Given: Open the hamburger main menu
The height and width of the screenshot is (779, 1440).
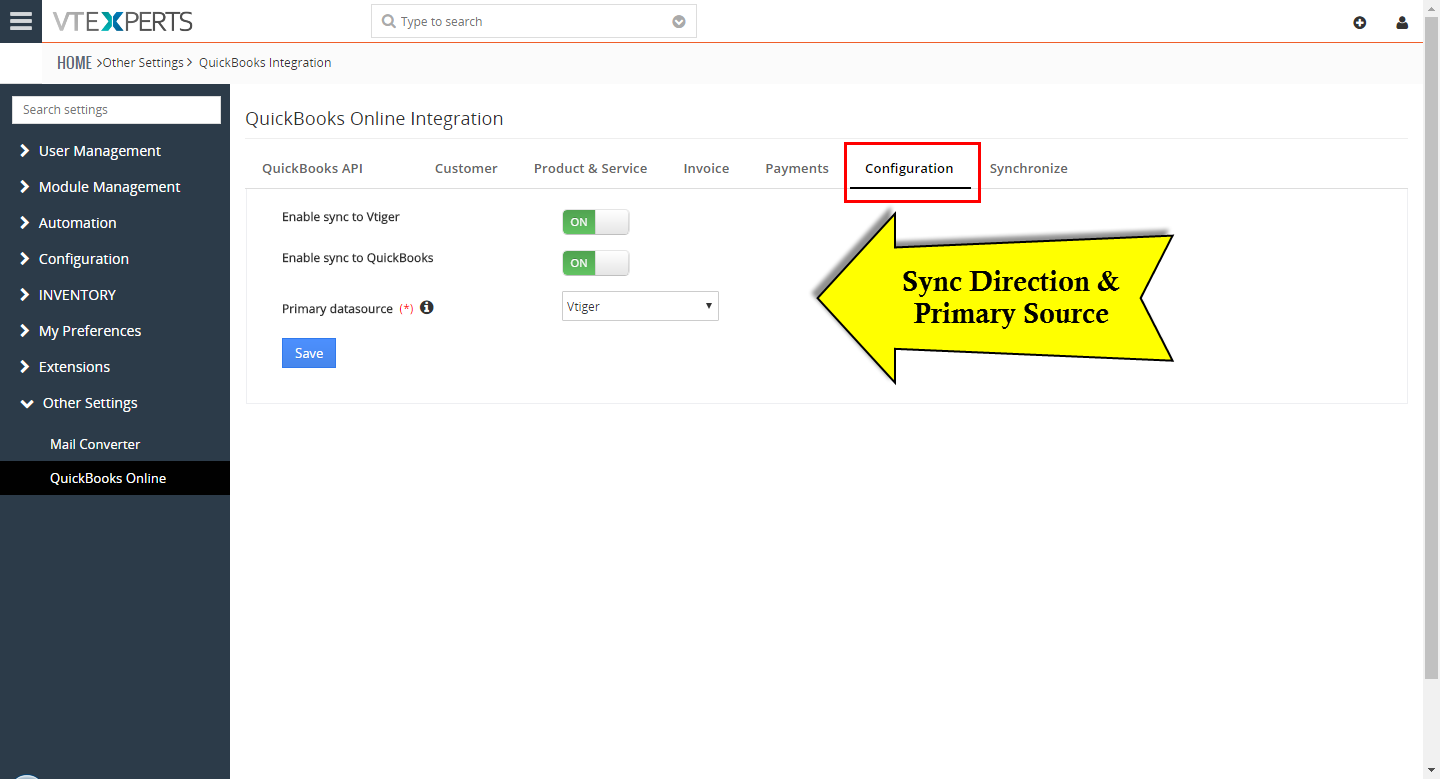Looking at the screenshot, I should [x=20, y=21].
